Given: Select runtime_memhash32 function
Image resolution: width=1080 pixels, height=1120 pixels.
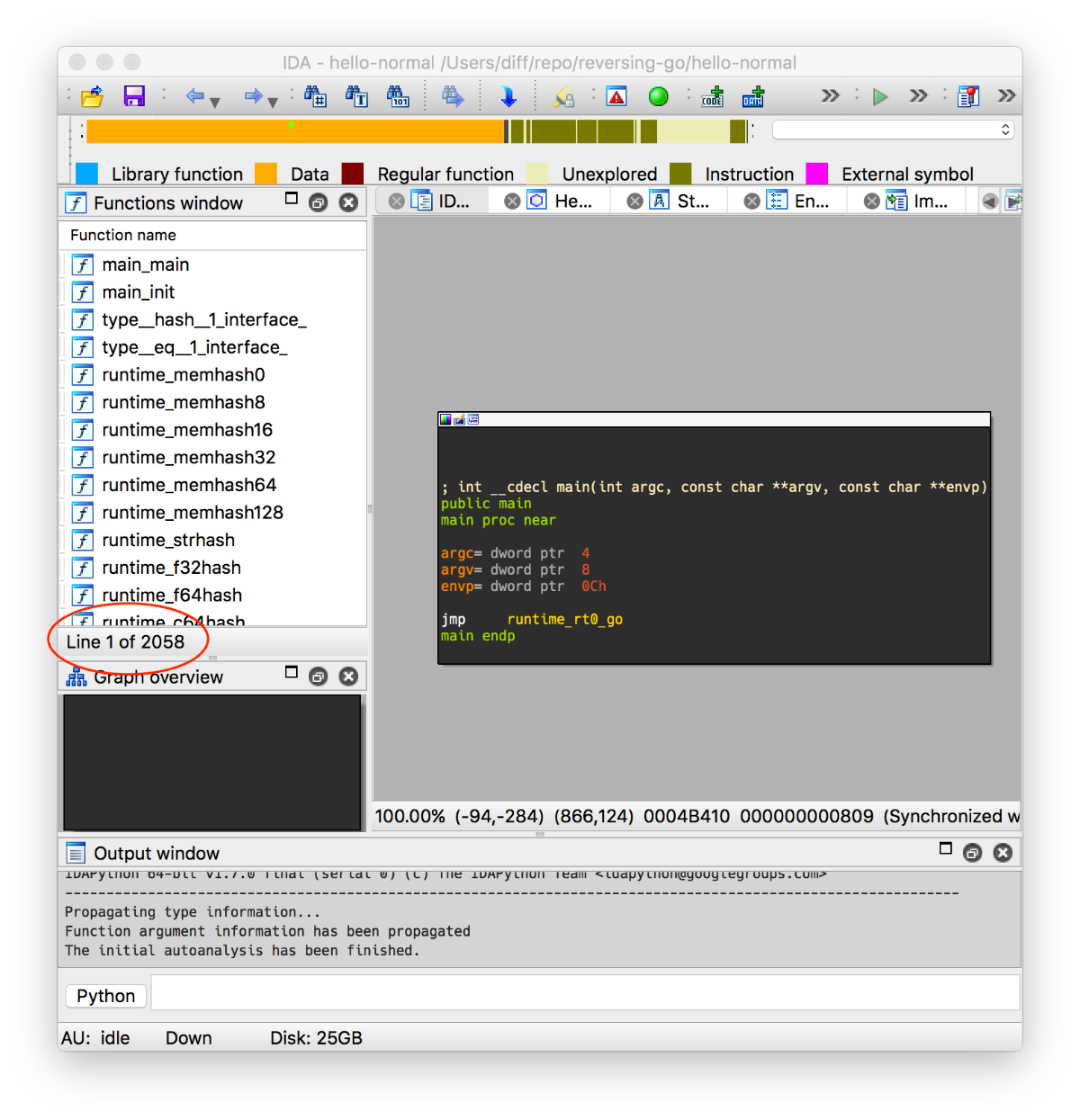Looking at the screenshot, I should coord(189,457).
